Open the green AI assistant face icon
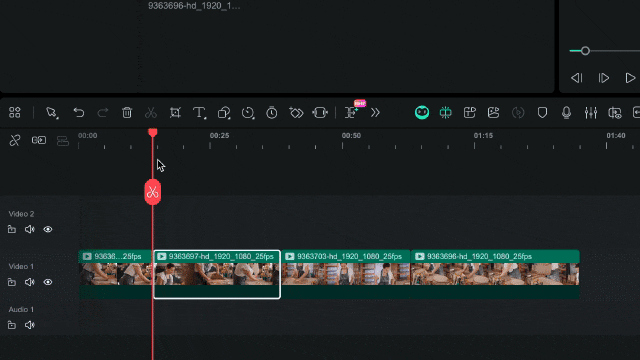The width and height of the screenshot is (640, 360). tap(422, 112)
